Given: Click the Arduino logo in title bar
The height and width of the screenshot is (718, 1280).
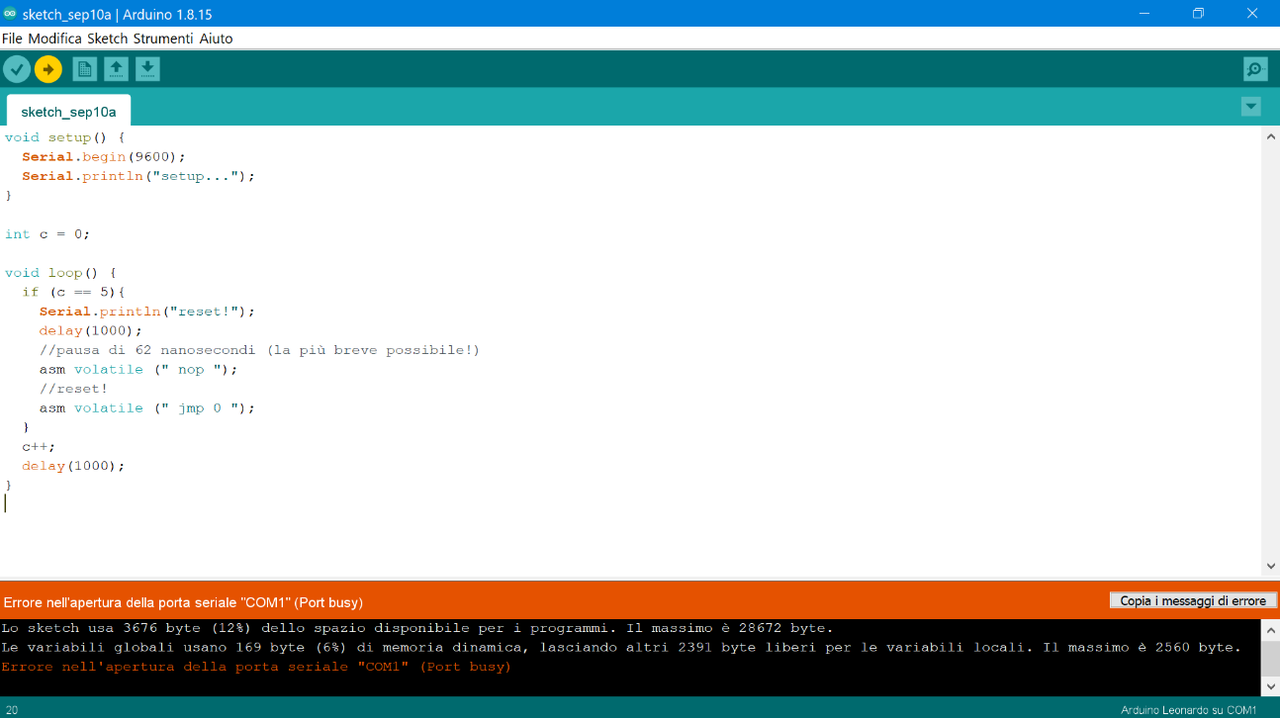Looking at the screenshot, I should [x=10, y=14].
